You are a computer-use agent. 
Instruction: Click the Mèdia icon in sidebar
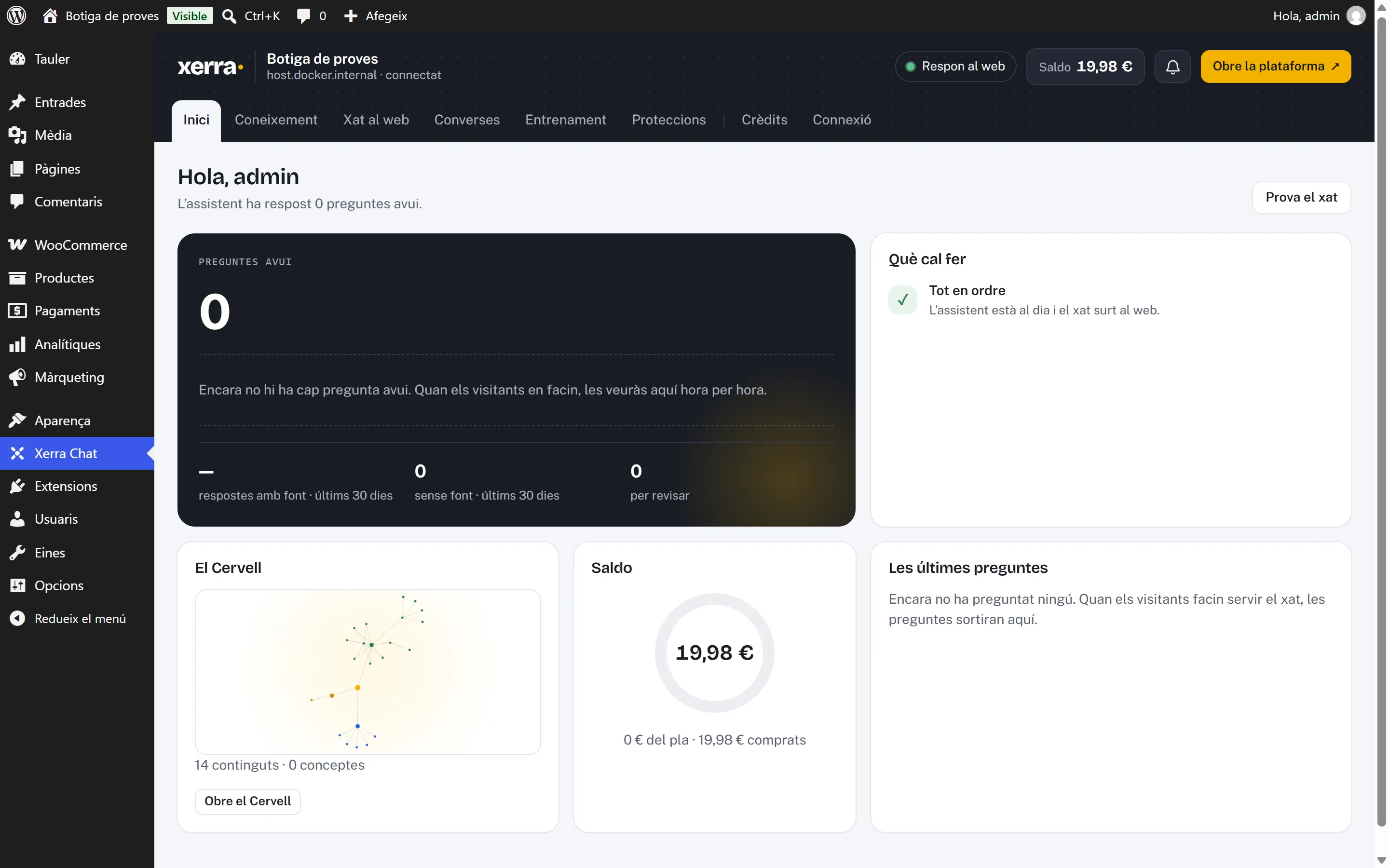point(17,135)
